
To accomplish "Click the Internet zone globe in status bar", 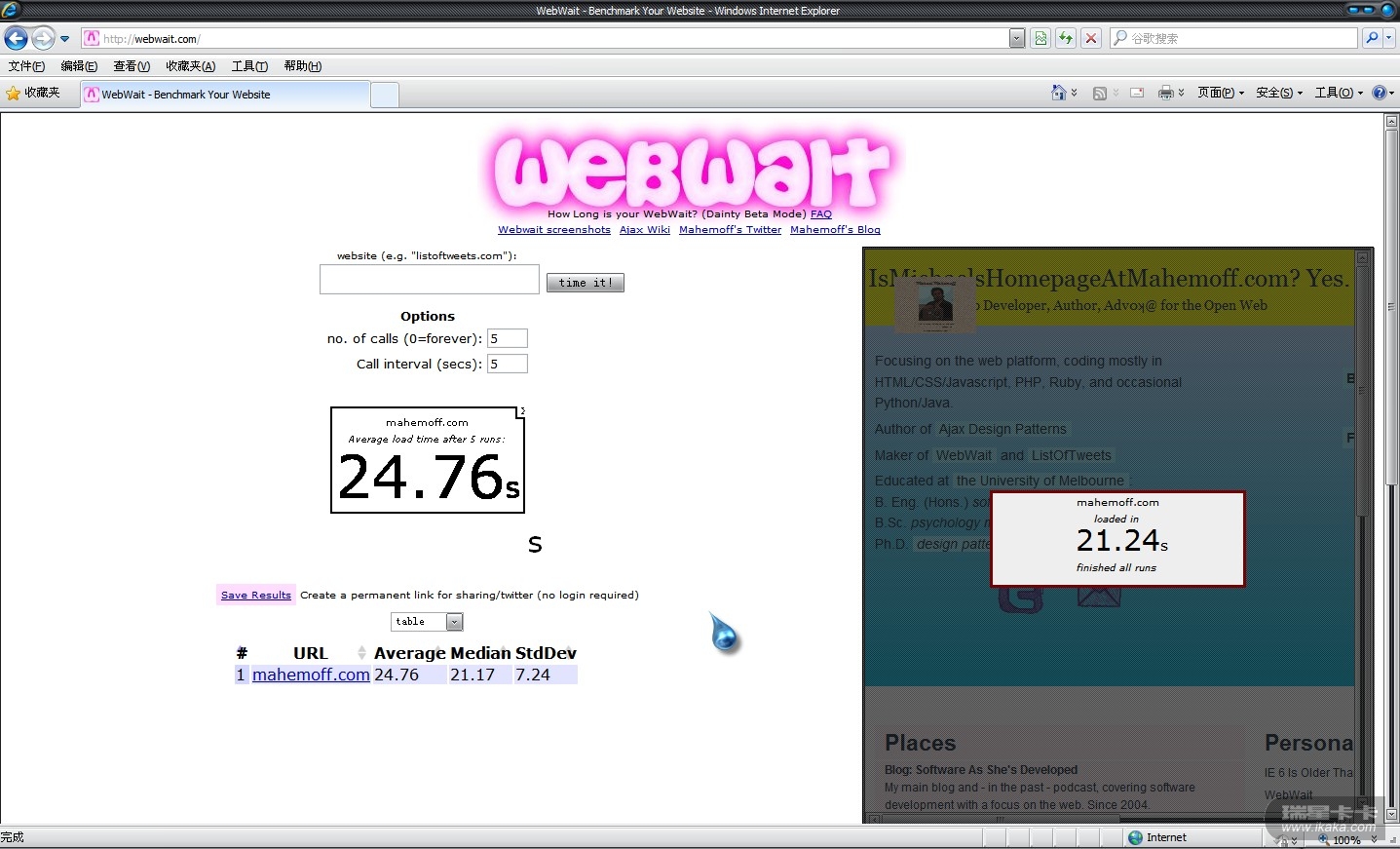I will click(1135, 837).
